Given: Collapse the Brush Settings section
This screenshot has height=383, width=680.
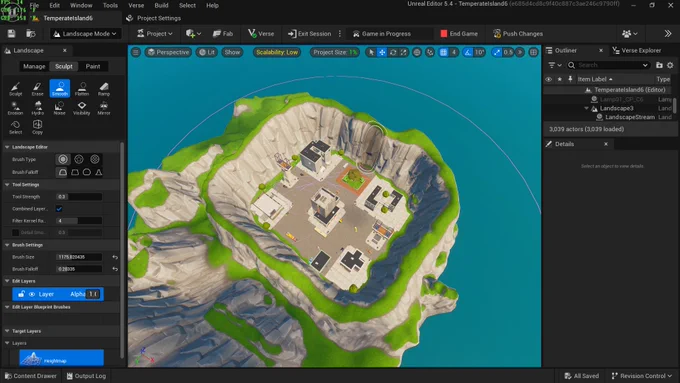Looking at the screenshot, I should (x=7, y=245).
